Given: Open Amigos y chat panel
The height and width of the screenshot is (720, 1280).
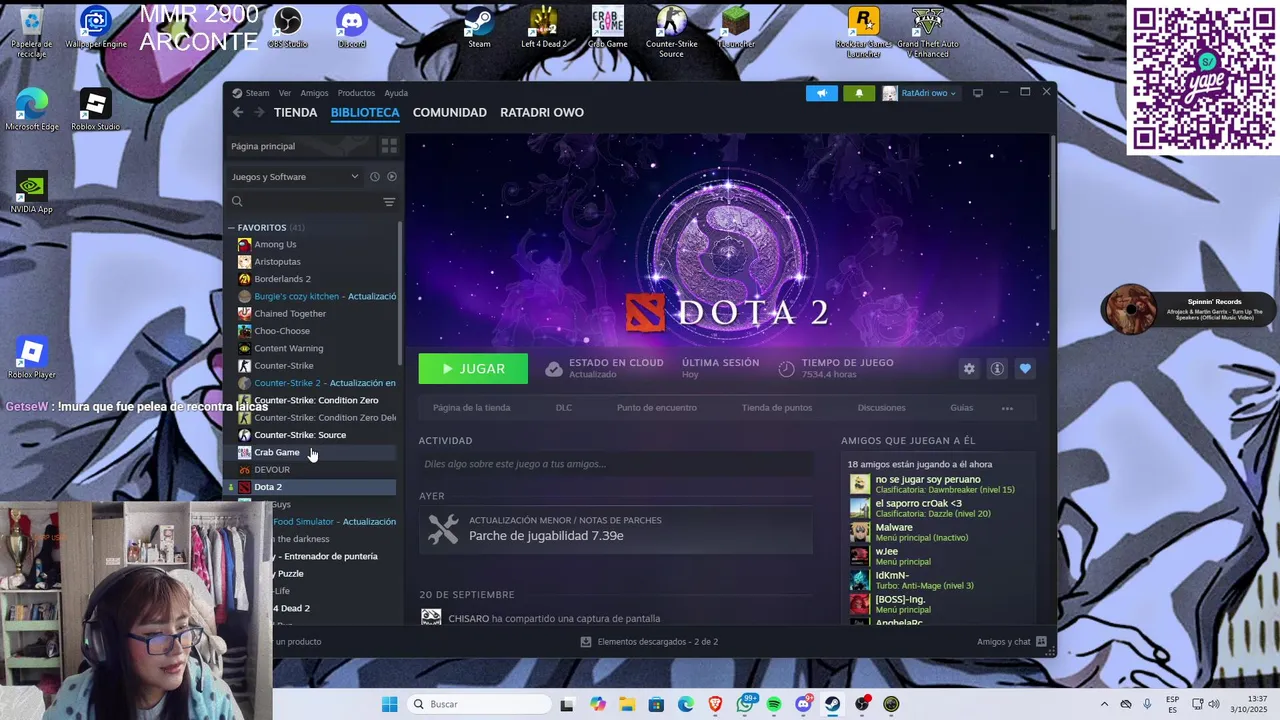Looking at the screenshot, I should (1011, 642).
